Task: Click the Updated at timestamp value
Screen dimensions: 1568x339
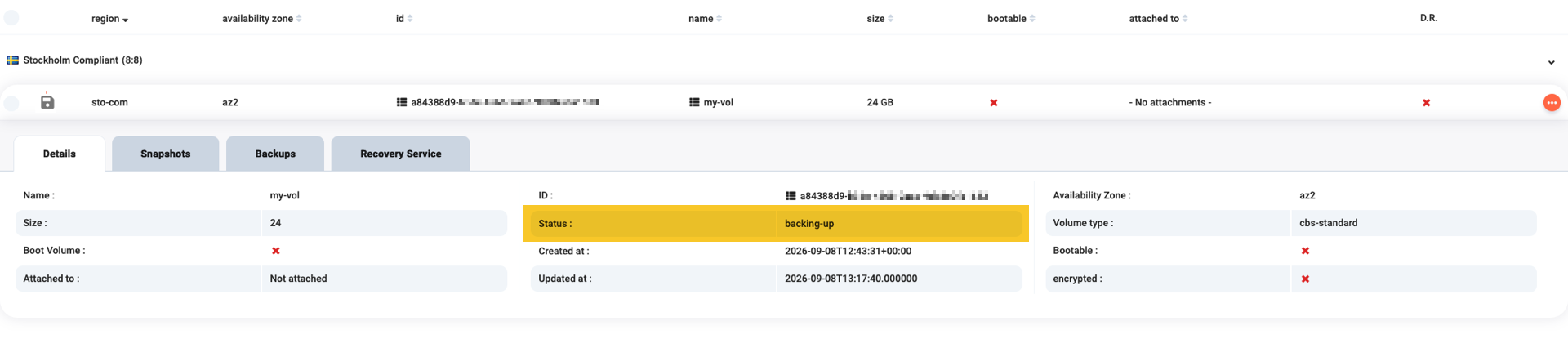Action: point(851,279)
